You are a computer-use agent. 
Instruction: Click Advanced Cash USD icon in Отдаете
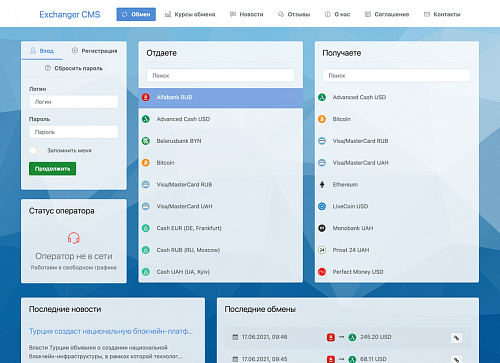coord(146,119)
